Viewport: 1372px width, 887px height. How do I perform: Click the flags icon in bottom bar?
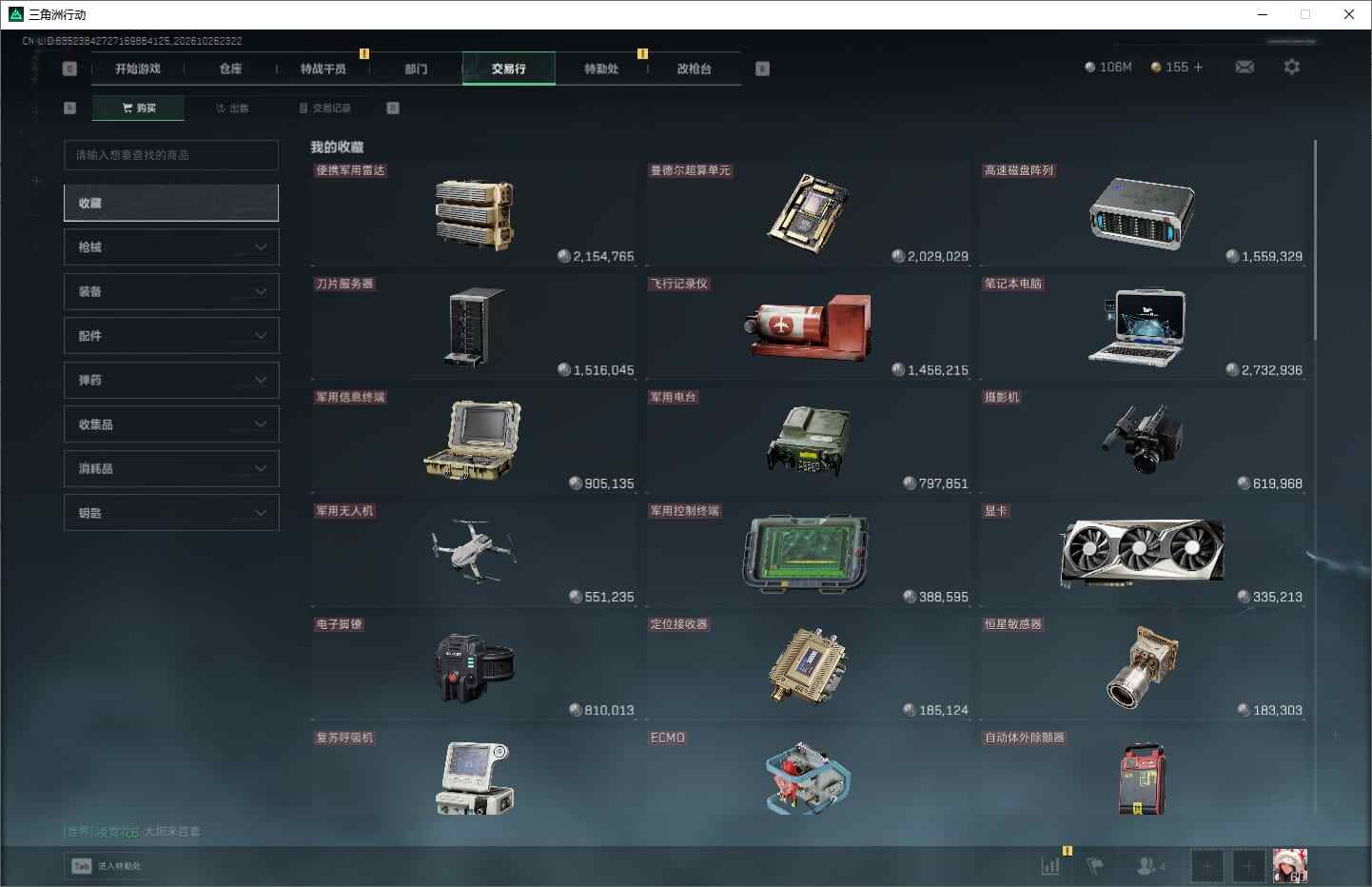[1095, 865]
